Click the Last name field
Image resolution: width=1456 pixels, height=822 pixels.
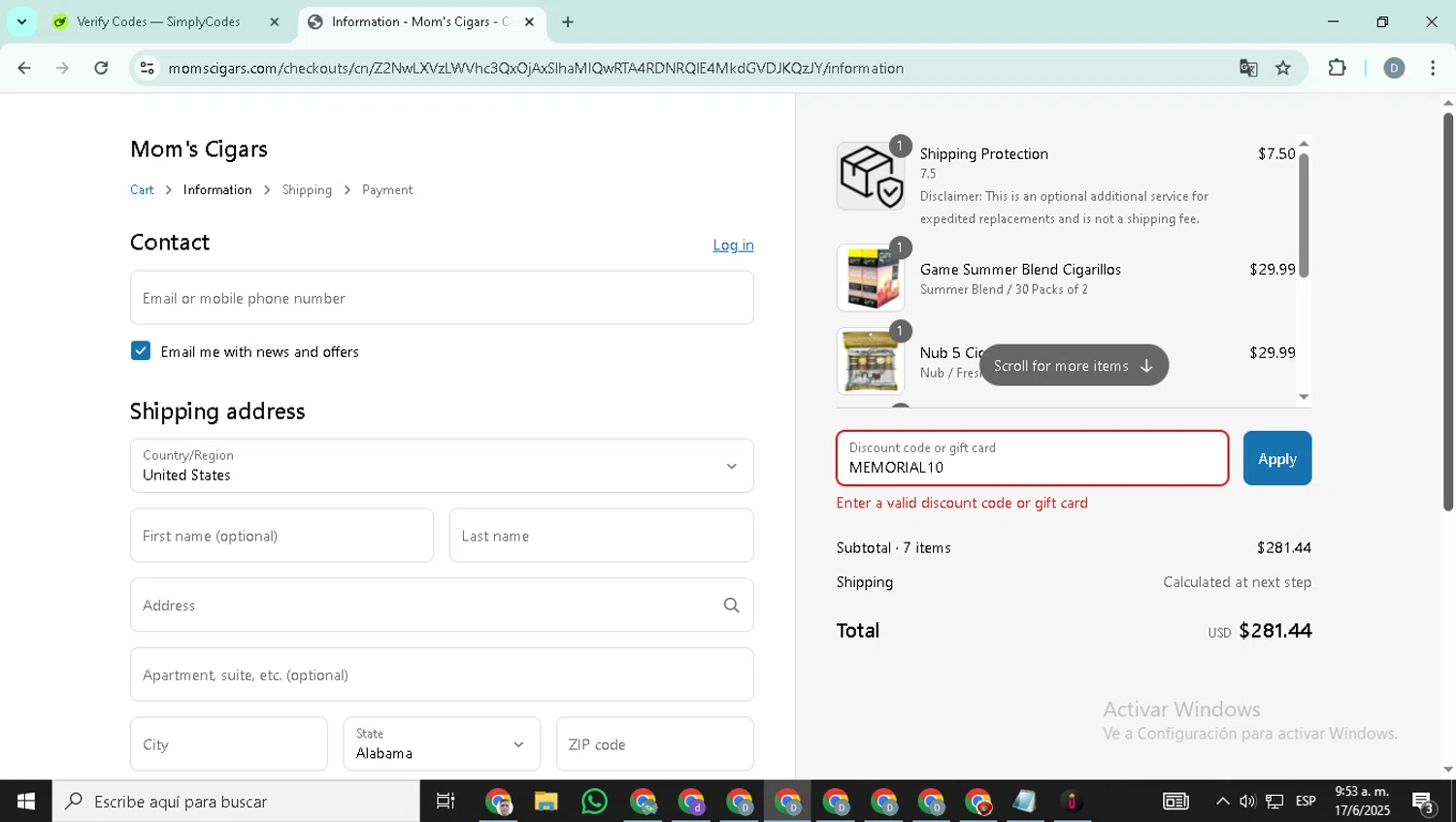point(601,536)
